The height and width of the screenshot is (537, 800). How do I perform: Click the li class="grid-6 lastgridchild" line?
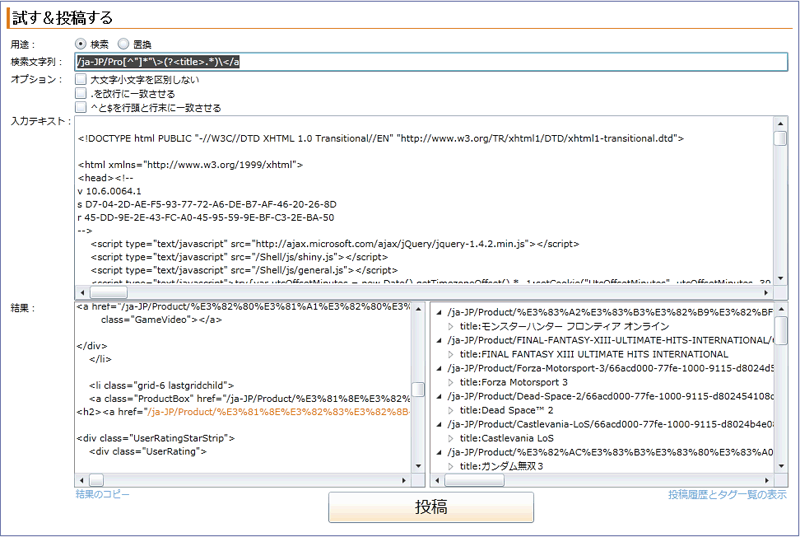pos(161,386)
